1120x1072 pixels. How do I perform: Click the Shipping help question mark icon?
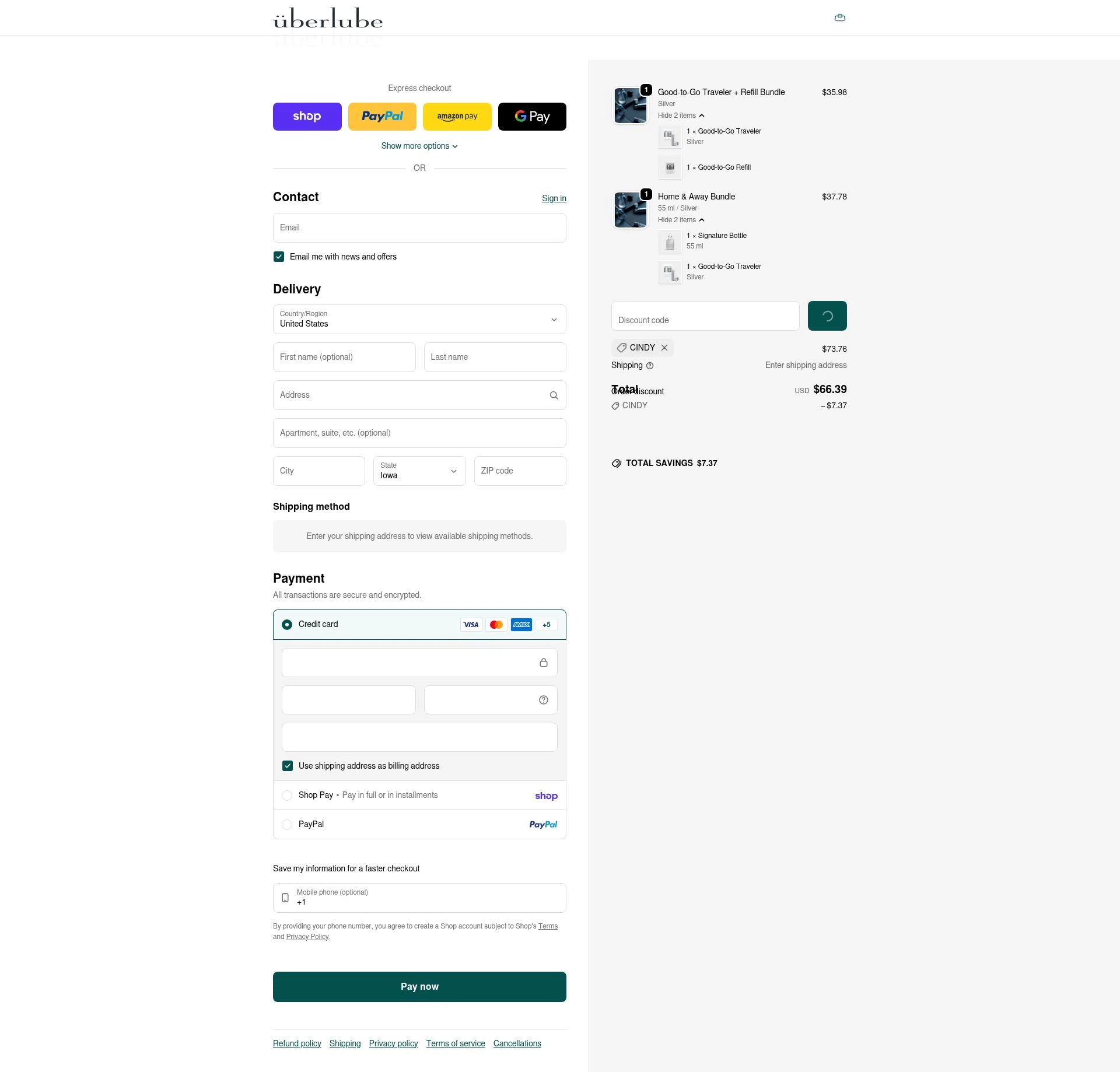[x=650, y=366]
